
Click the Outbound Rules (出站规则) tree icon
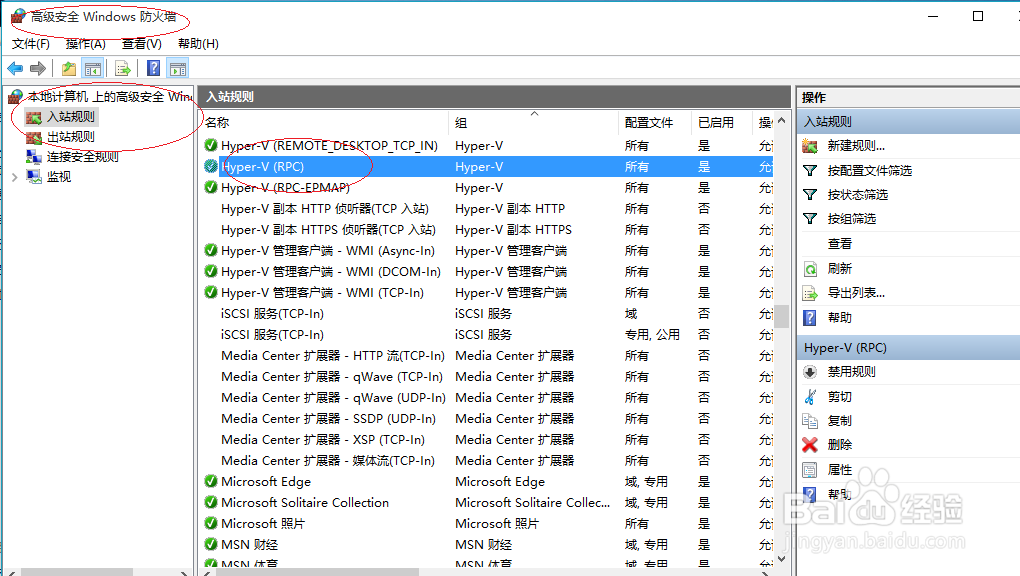(33, 137)
